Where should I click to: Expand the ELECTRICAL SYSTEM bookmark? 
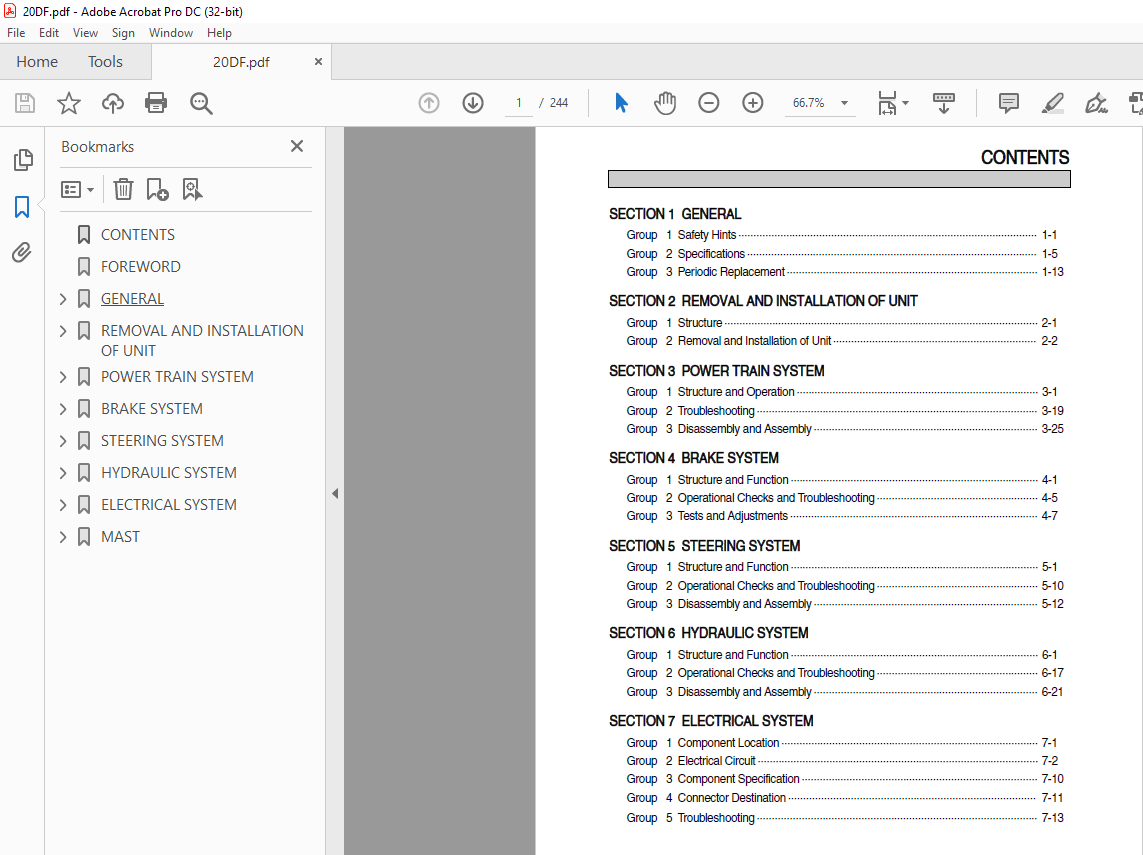click(63, 505)
